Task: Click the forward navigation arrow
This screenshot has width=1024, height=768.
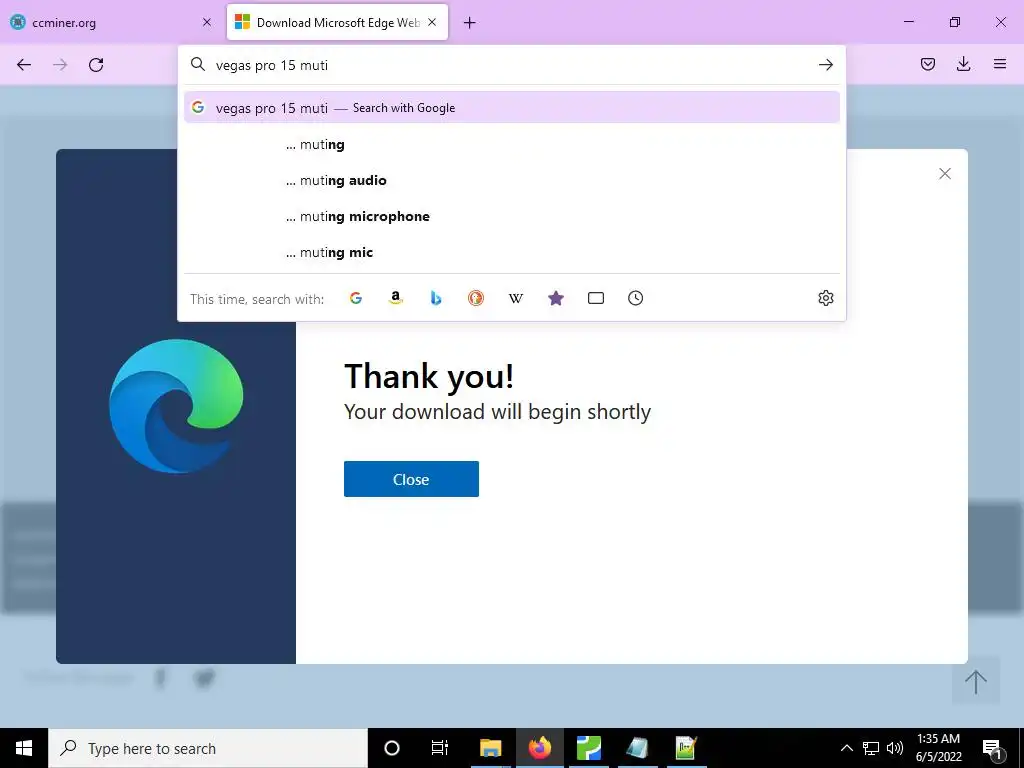Action: (60, 65)
